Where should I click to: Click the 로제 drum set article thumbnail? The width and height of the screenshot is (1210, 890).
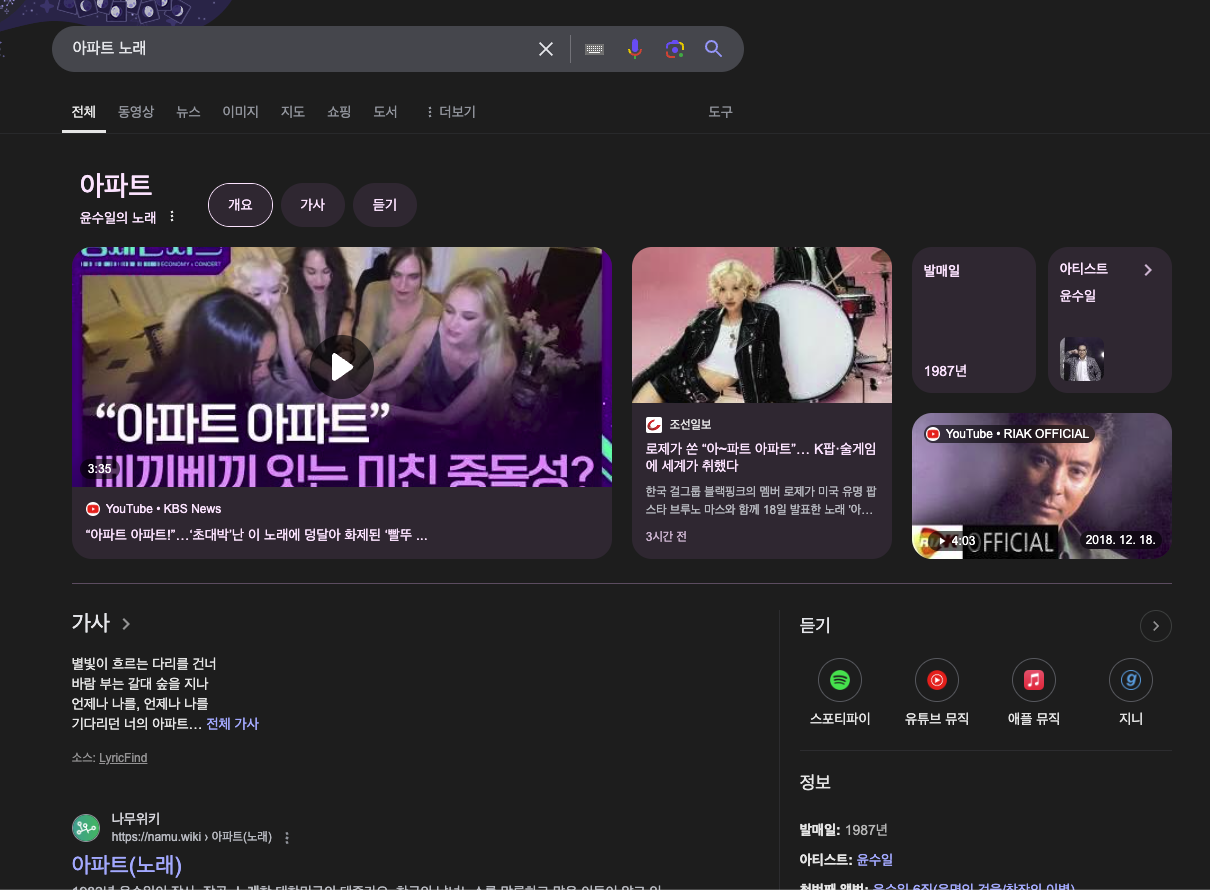point(762,325)
